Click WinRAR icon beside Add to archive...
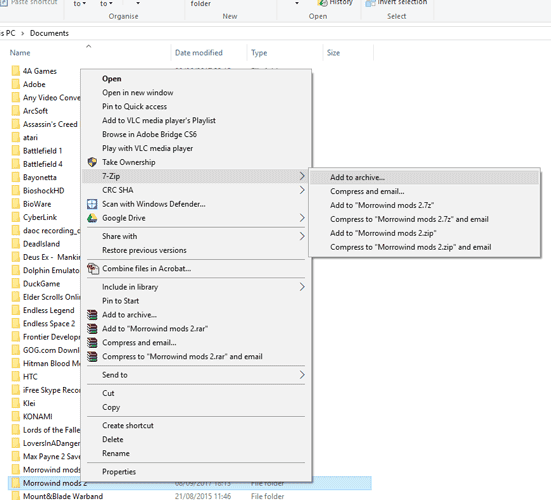Screen dimensions: 551x500 [x=92, y=315]
